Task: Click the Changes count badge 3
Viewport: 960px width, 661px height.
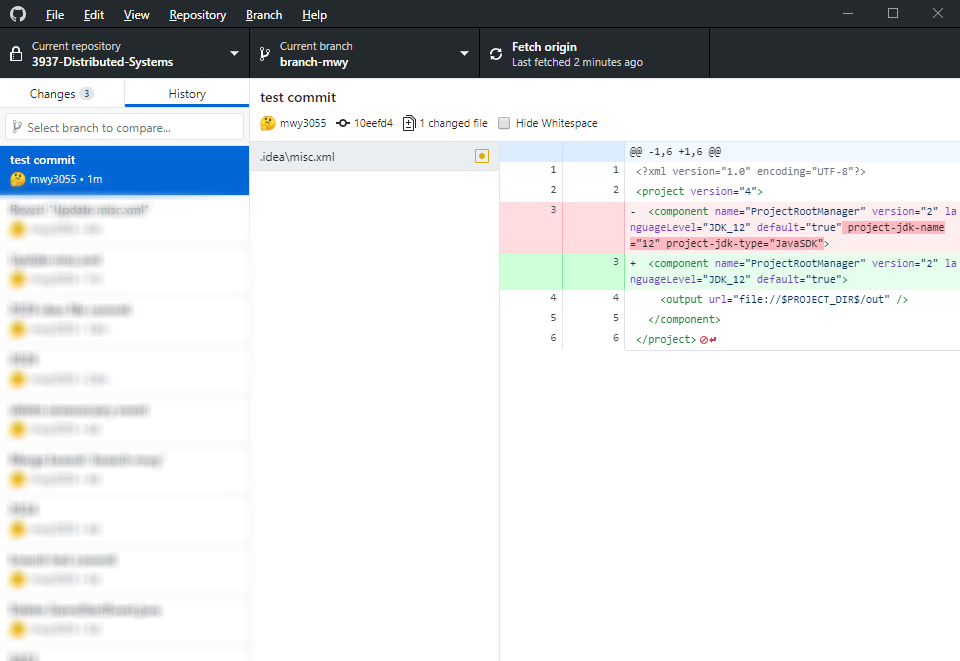Action: click(86, 94)
